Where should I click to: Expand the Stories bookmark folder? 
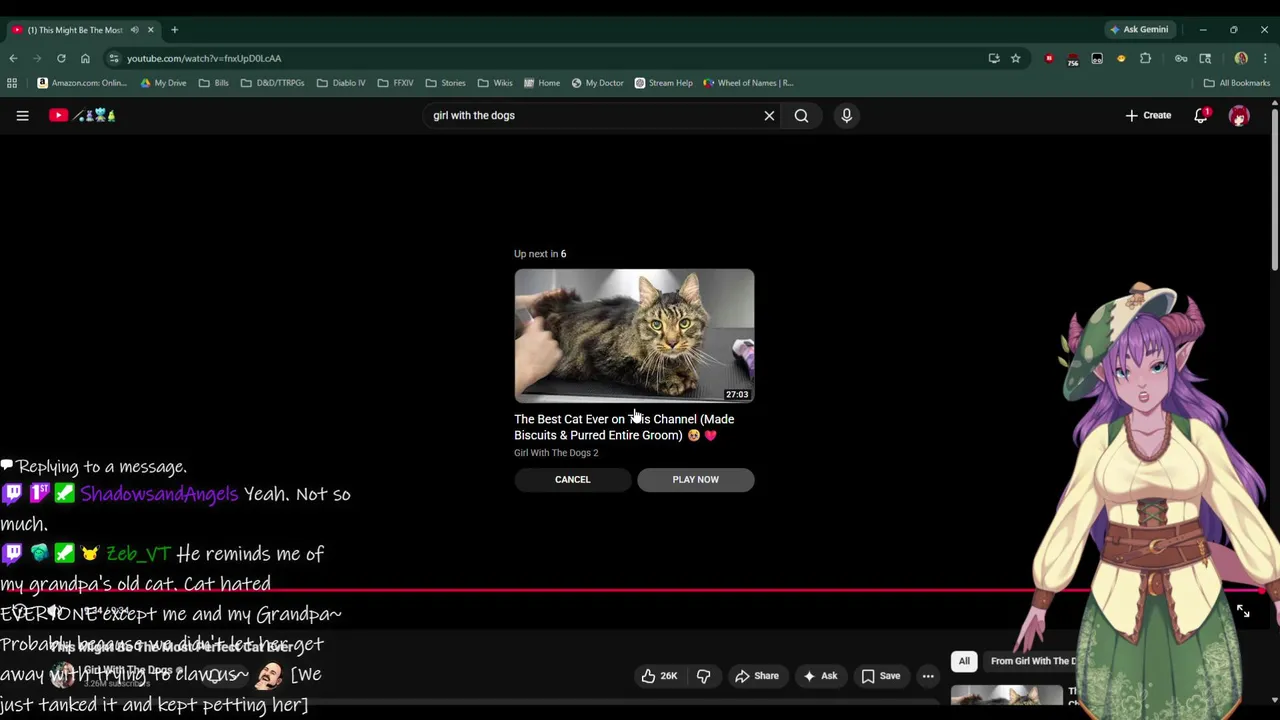pyautogui.click(x=445, y=83)
